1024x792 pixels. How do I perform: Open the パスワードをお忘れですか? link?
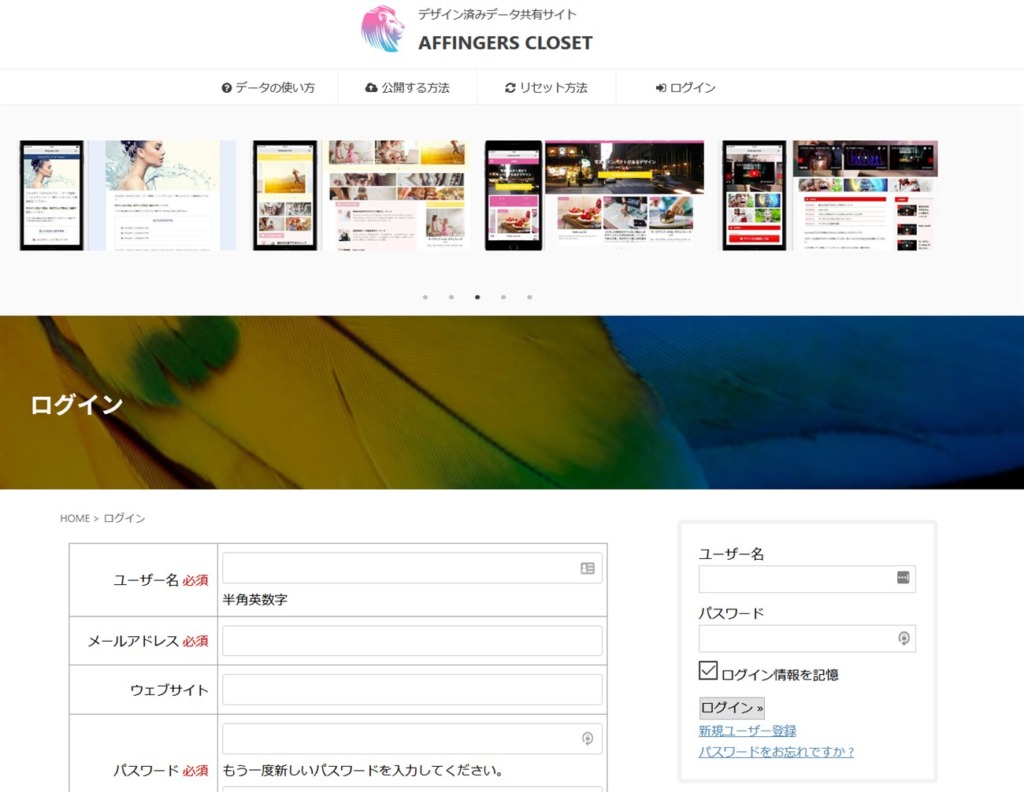776,752
